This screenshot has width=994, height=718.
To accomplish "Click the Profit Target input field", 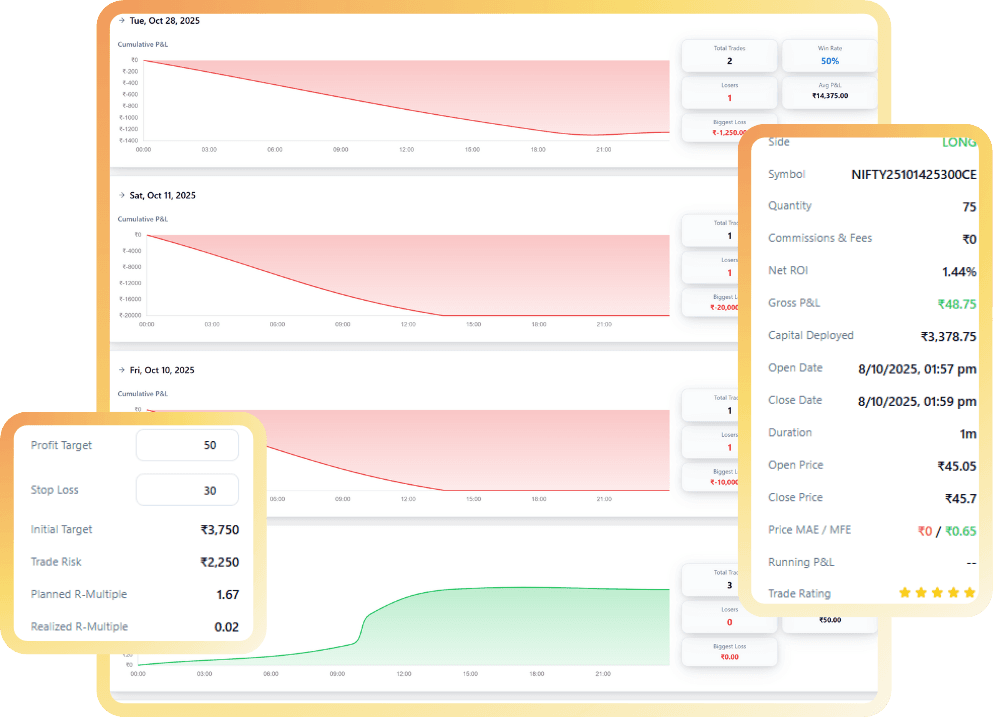I will coord(187,445).
